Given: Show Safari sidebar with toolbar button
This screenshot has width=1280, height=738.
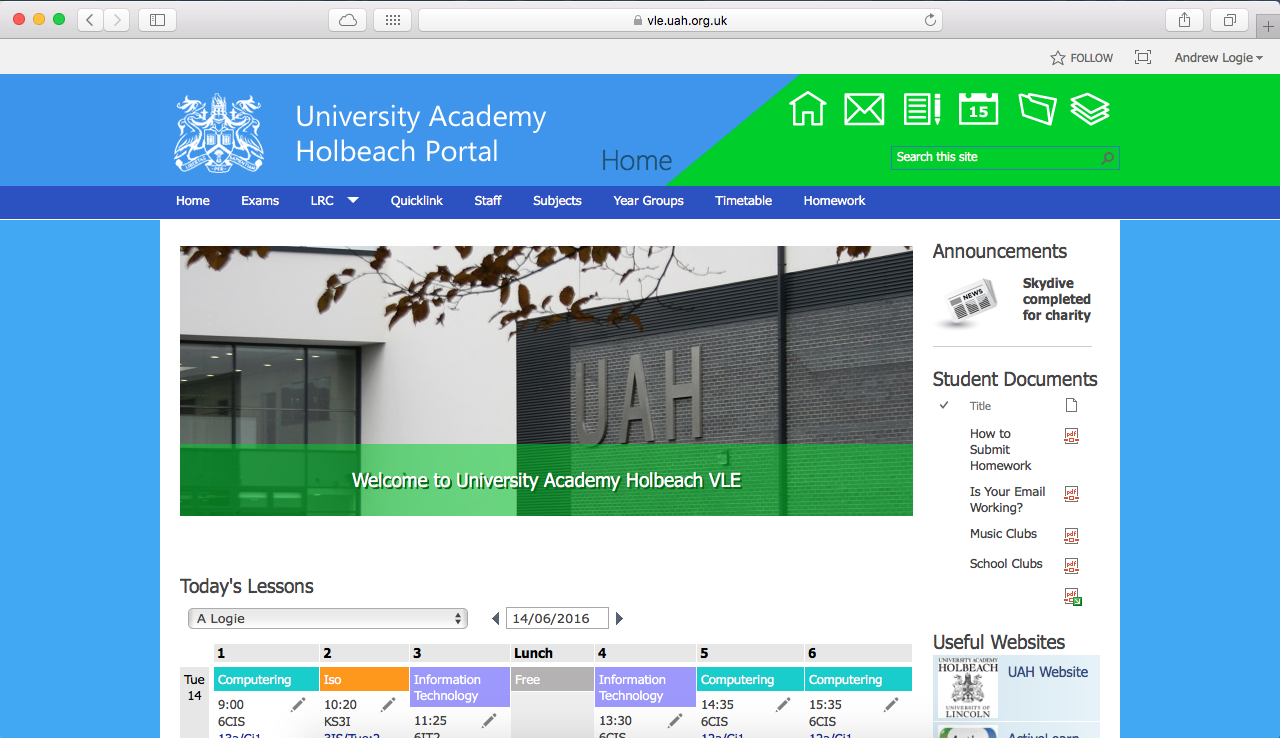Looking at the screenshot, I should tap(157, 20).
